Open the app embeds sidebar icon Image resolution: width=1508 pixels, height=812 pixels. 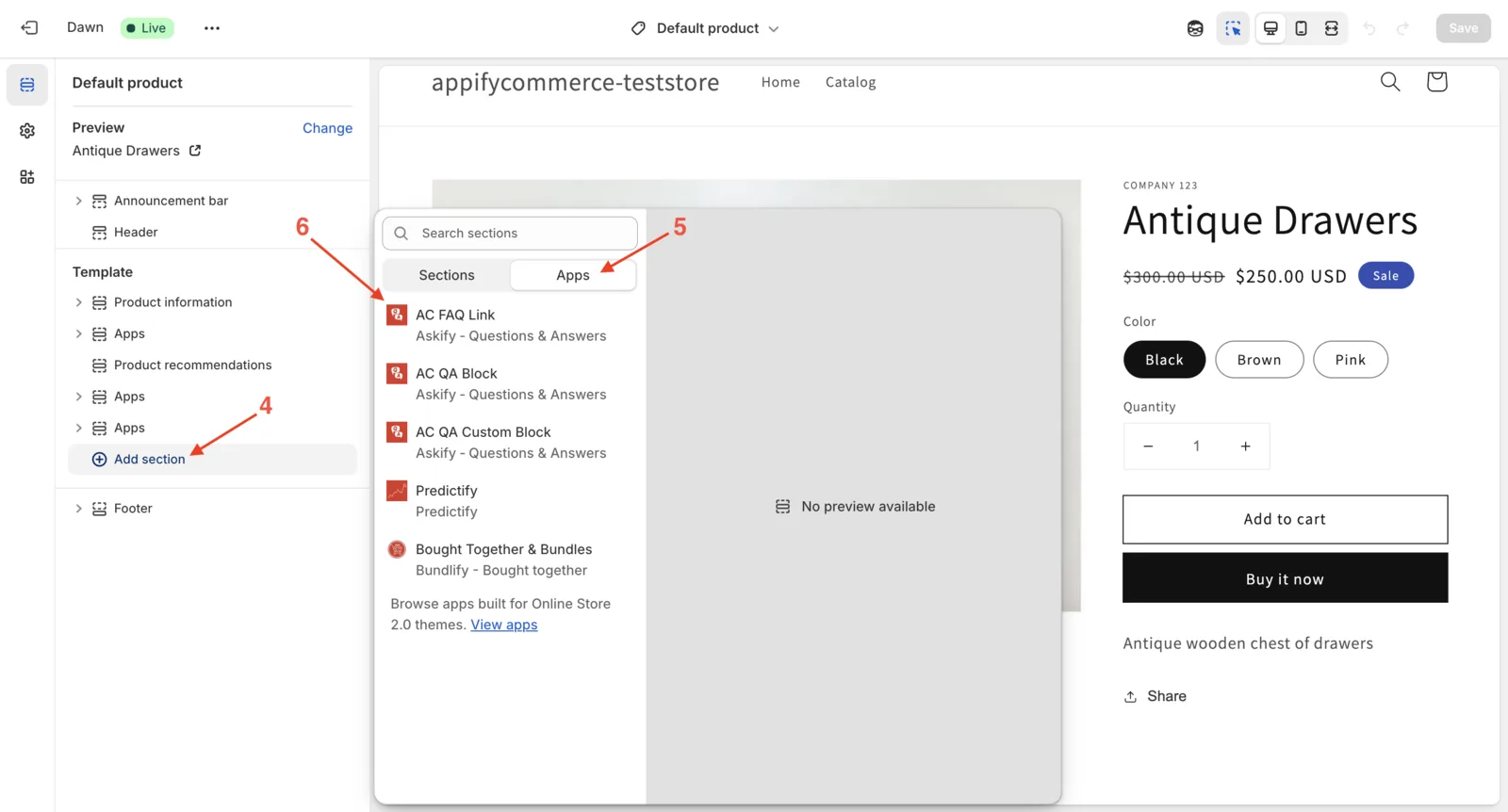pyautogui.click(x=27, y=177)
